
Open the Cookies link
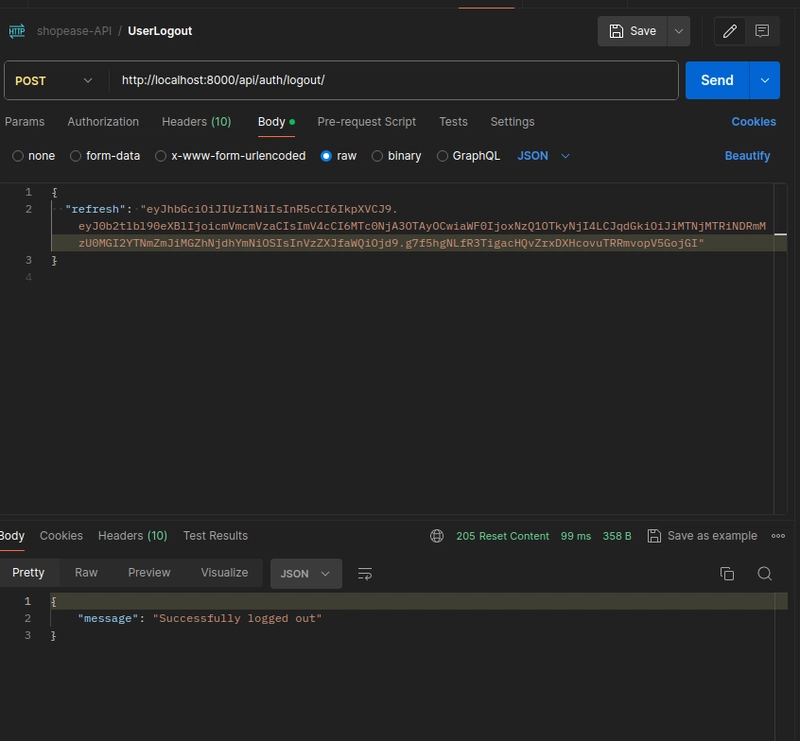click(754, 122)
